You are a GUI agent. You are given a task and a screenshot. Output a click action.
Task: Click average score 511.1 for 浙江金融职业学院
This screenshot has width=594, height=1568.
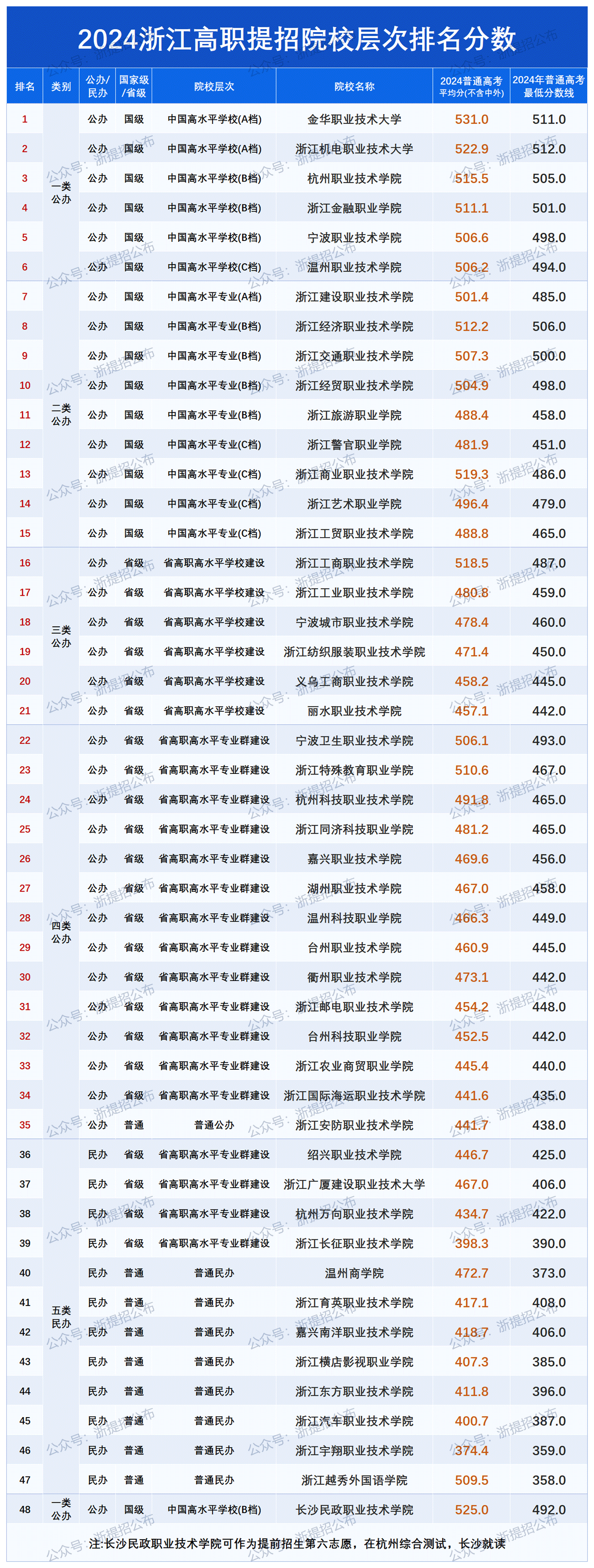[x=472, y=208]
